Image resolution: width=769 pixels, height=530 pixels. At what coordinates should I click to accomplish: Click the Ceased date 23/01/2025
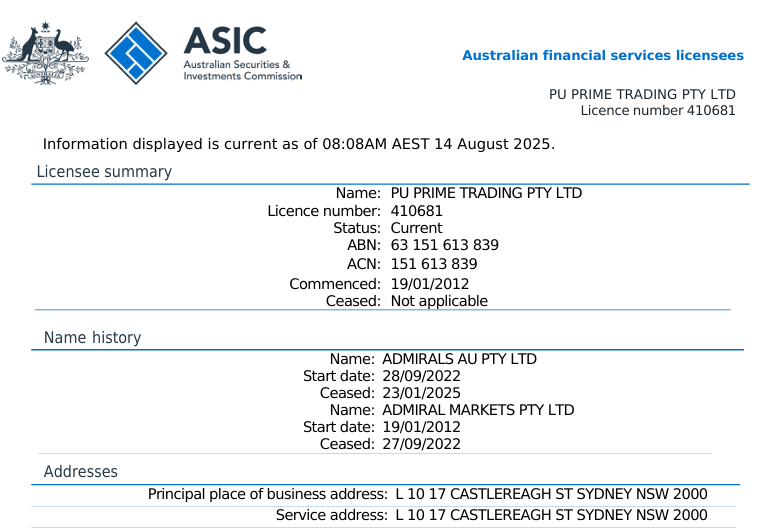coord(421,393)
